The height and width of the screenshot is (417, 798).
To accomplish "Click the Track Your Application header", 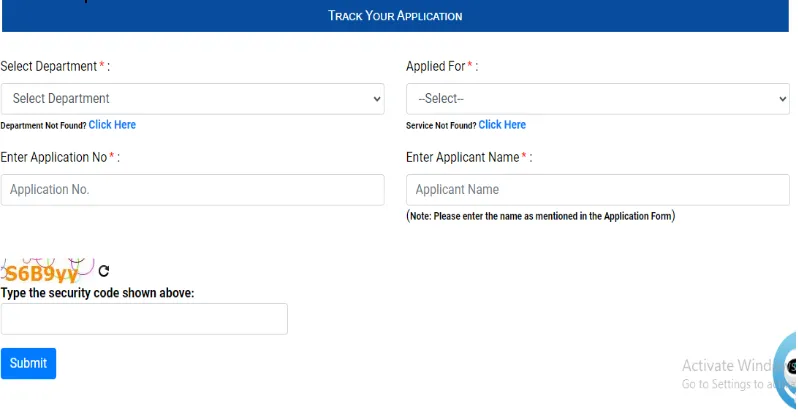I will pyautogui.click(x=395, y=16).
